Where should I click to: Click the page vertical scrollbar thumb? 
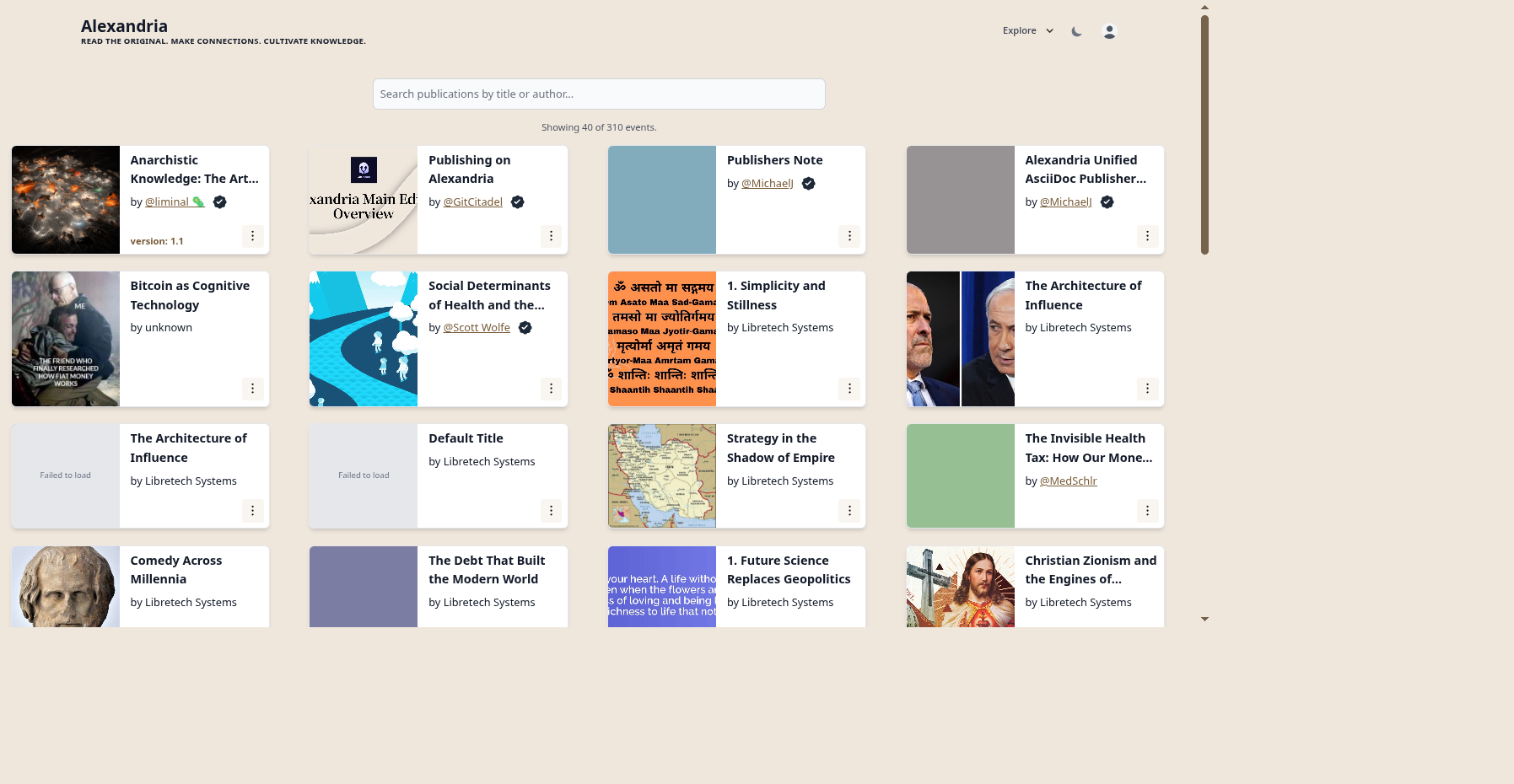[1204, 135]
